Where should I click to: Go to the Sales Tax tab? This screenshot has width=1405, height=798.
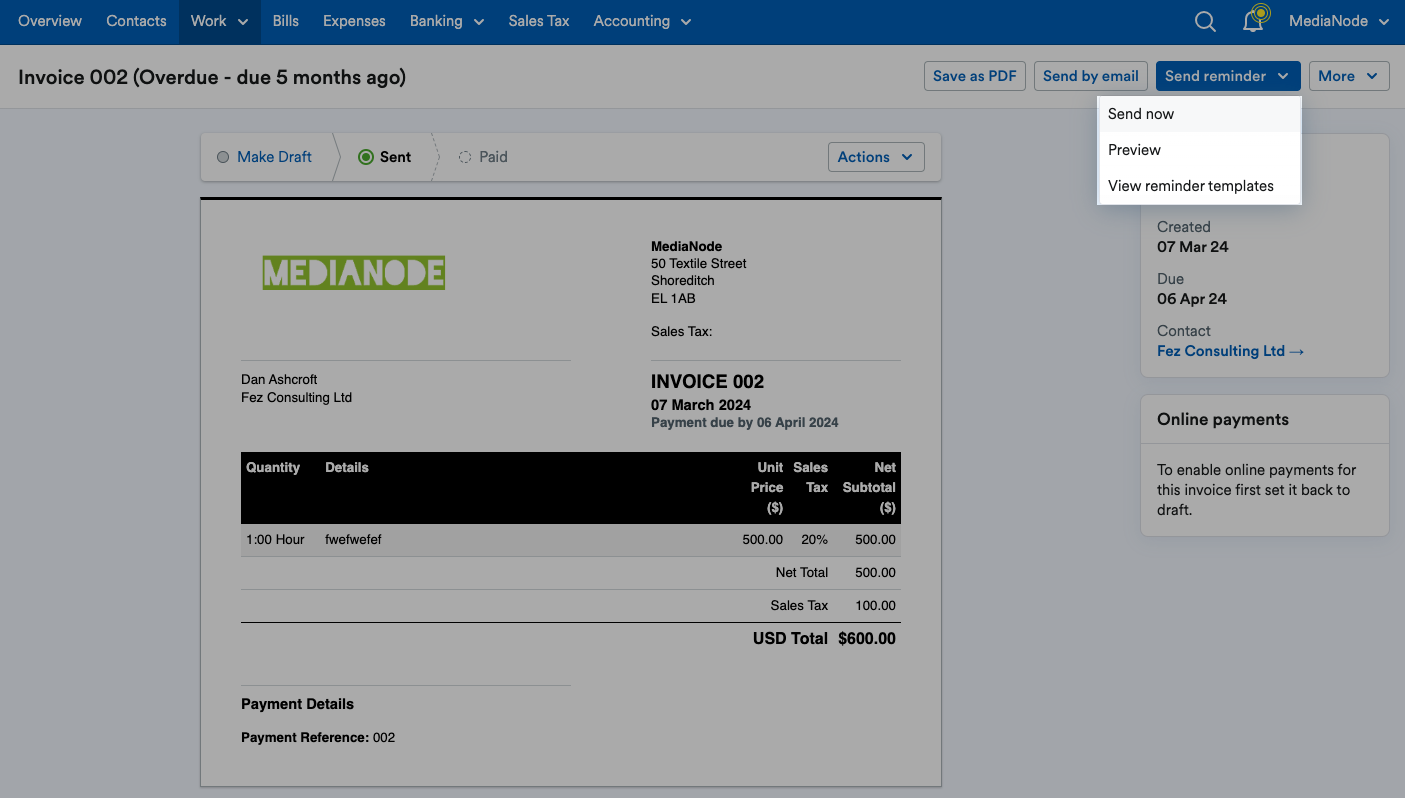click(x=539, y=21)
